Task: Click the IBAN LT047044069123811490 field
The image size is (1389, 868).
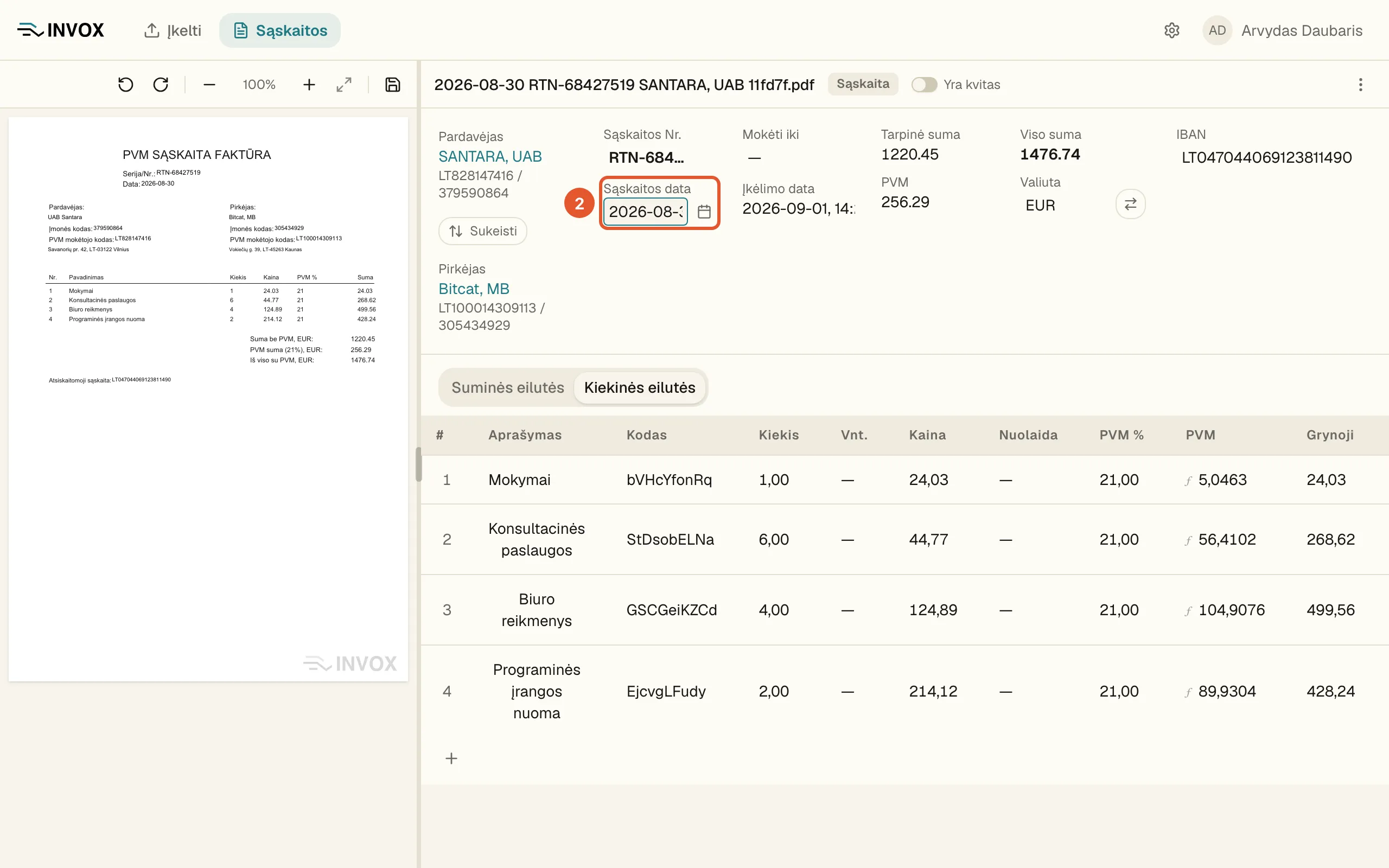Action: 1267,157
